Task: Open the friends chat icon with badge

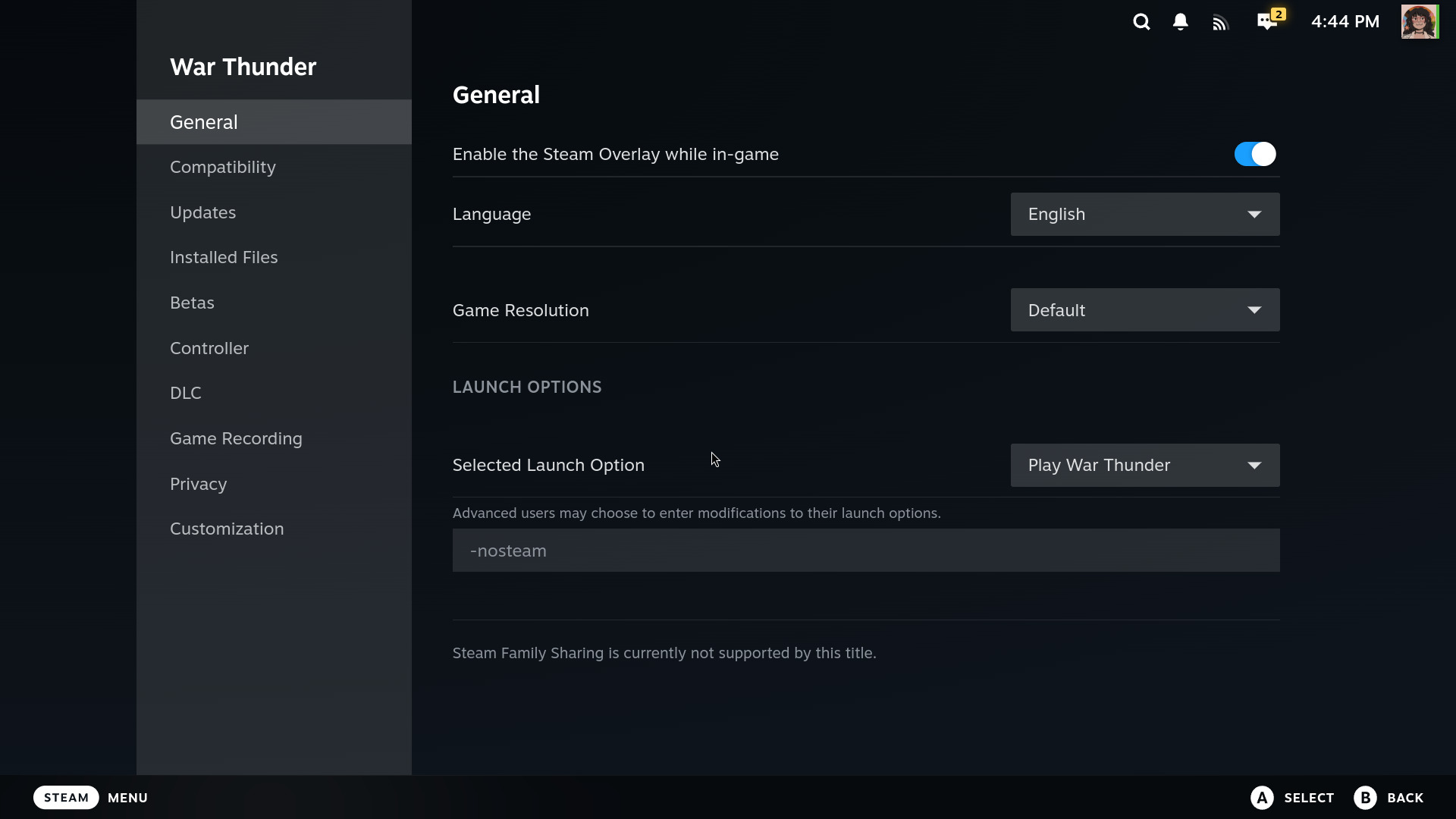Action: 1267,21
